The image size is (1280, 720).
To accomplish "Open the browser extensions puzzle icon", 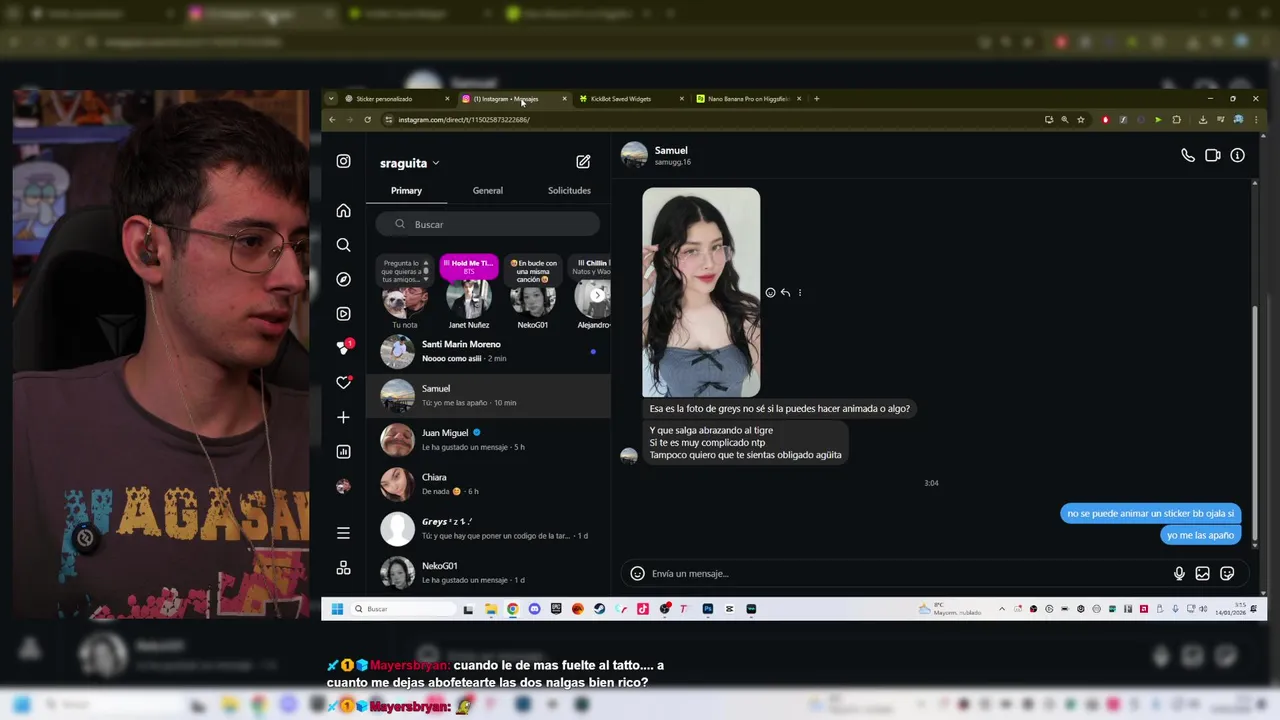I will [1177, 120].
